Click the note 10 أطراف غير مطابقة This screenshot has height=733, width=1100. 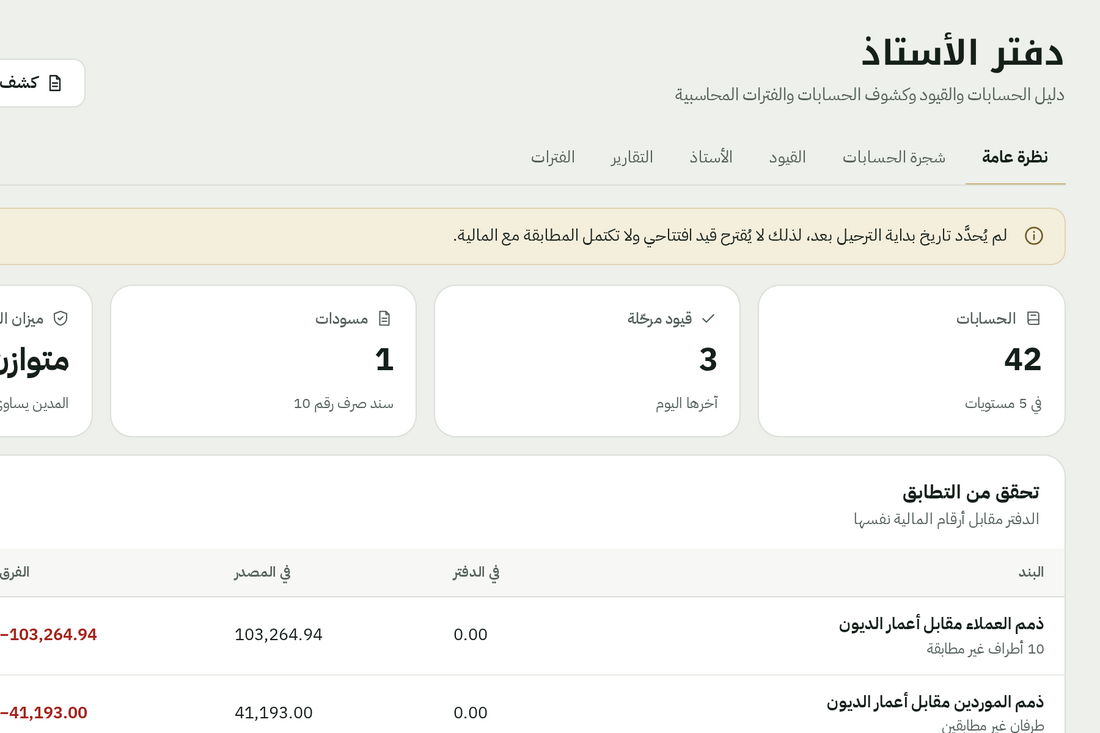pyautogui.click(x=985, y=650)
